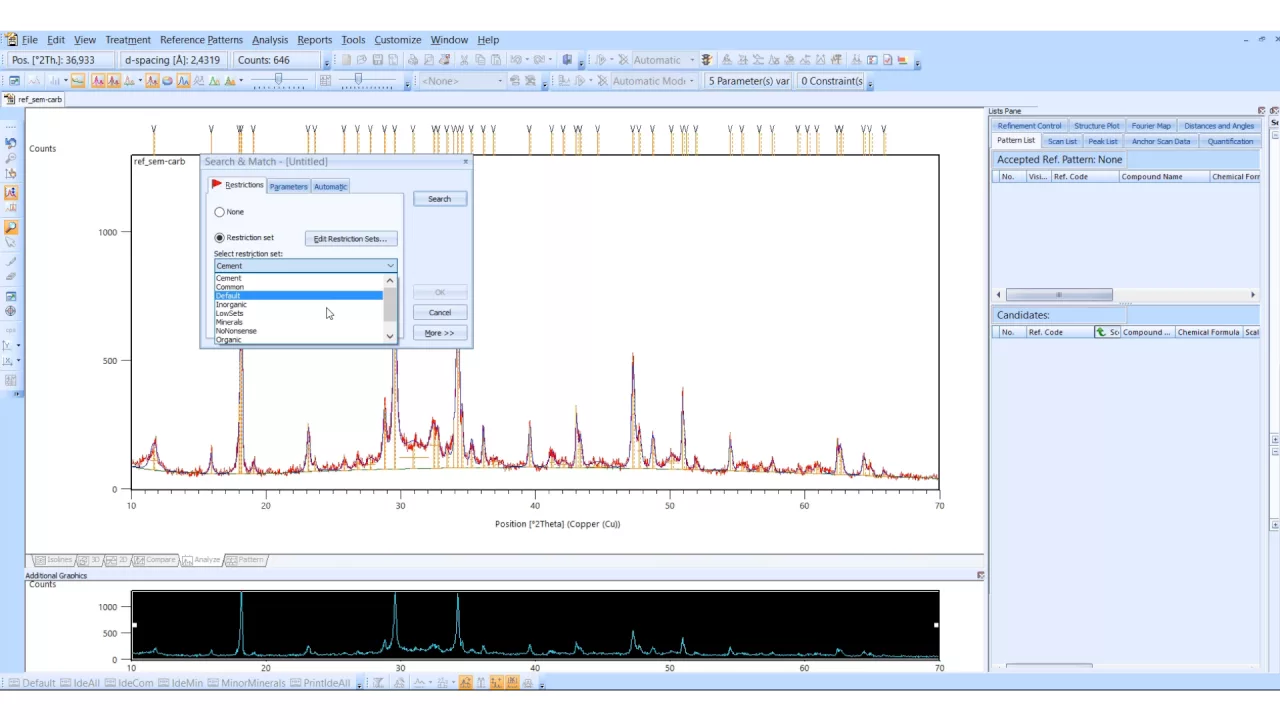Image resolution: width=1280 pixels, height=720 pixels.
Task: Open the Analyze tab below the graph
Action: [x=202, y=560]
